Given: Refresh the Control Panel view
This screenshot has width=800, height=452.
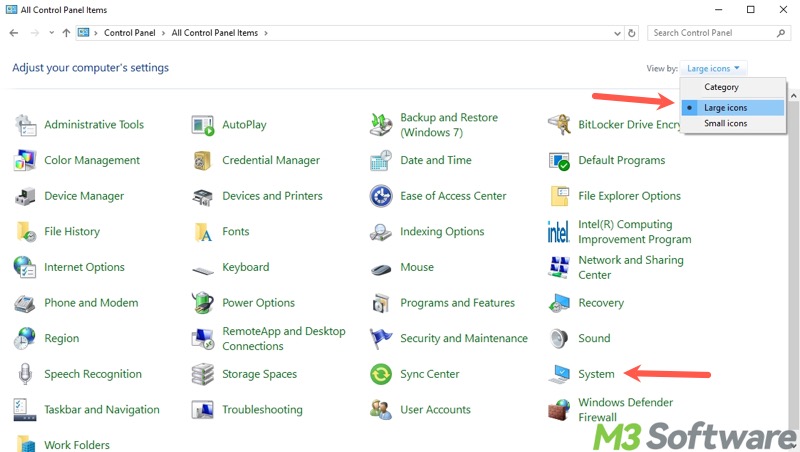Looking at the screenshot, I should tap(632, 33).
